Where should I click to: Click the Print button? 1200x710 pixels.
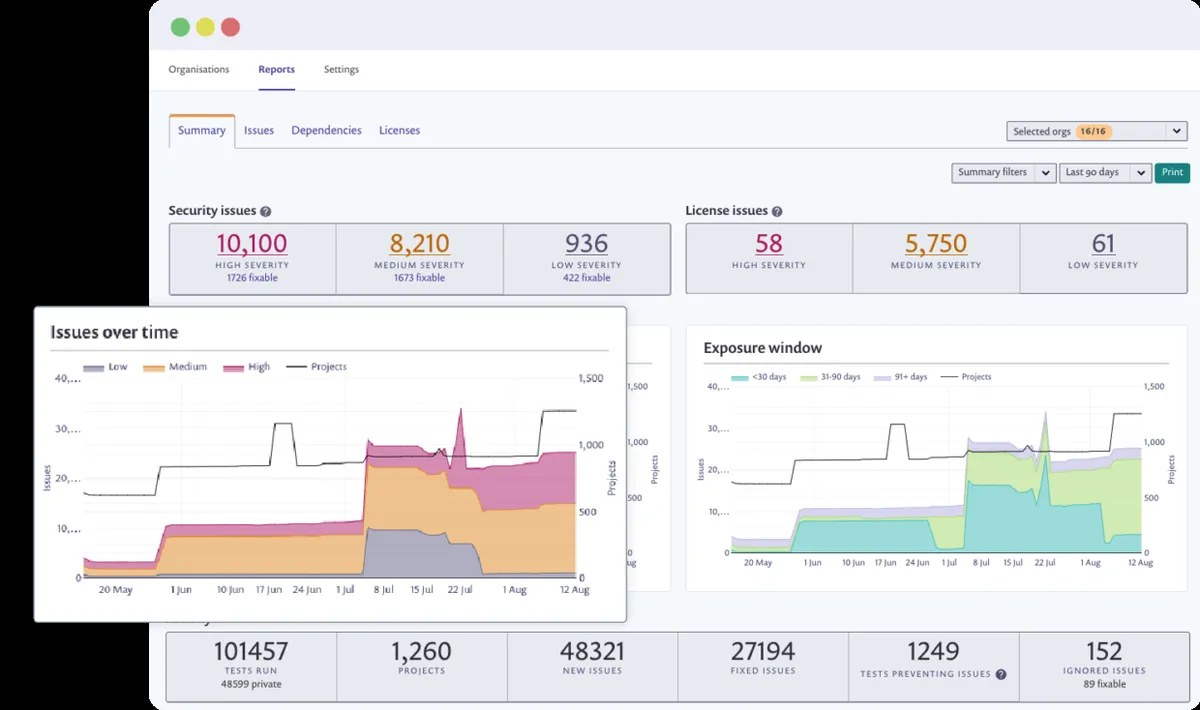[x=1172, y=173]
